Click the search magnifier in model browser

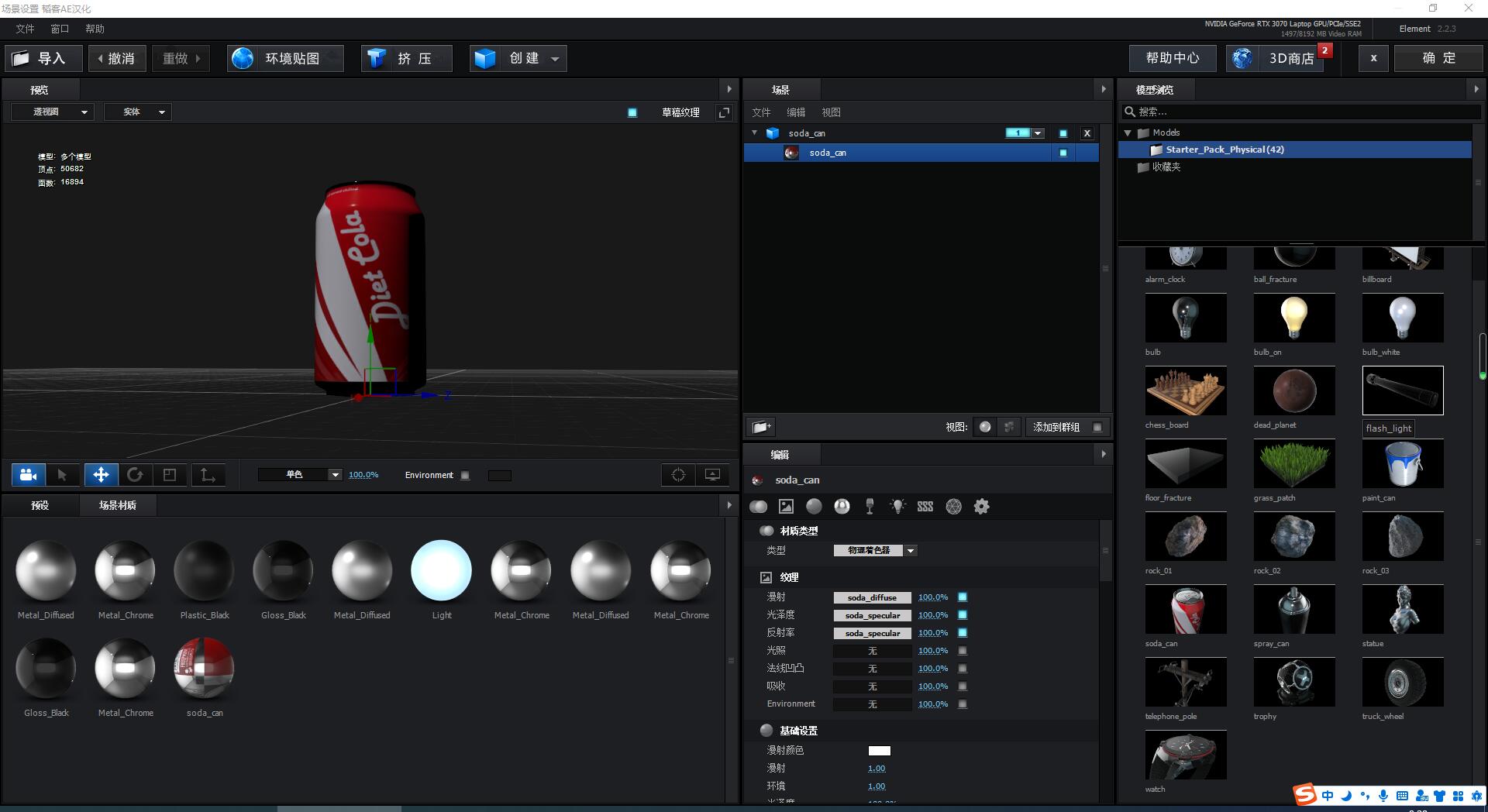click(x=1130, y=112)
